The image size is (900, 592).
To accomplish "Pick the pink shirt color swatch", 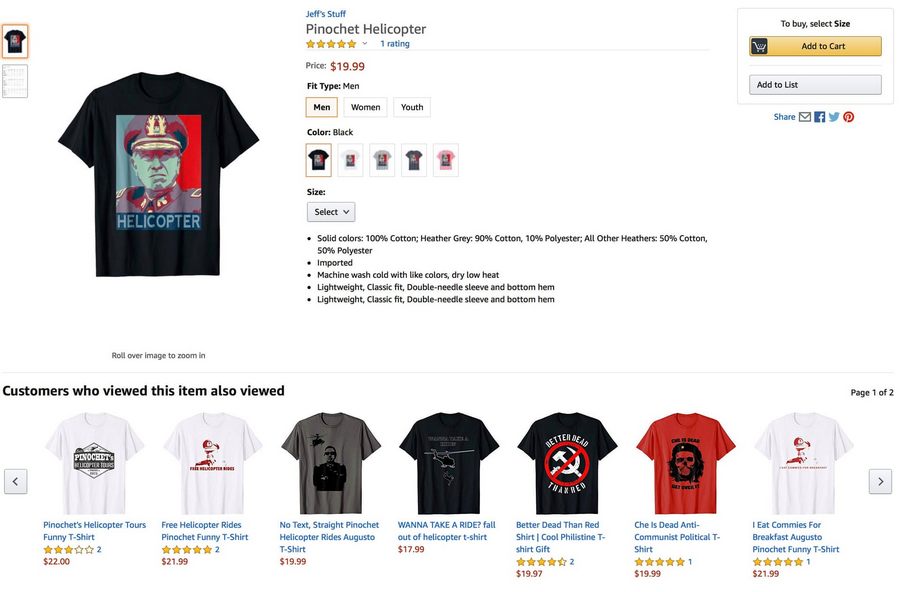I will 445,160.
